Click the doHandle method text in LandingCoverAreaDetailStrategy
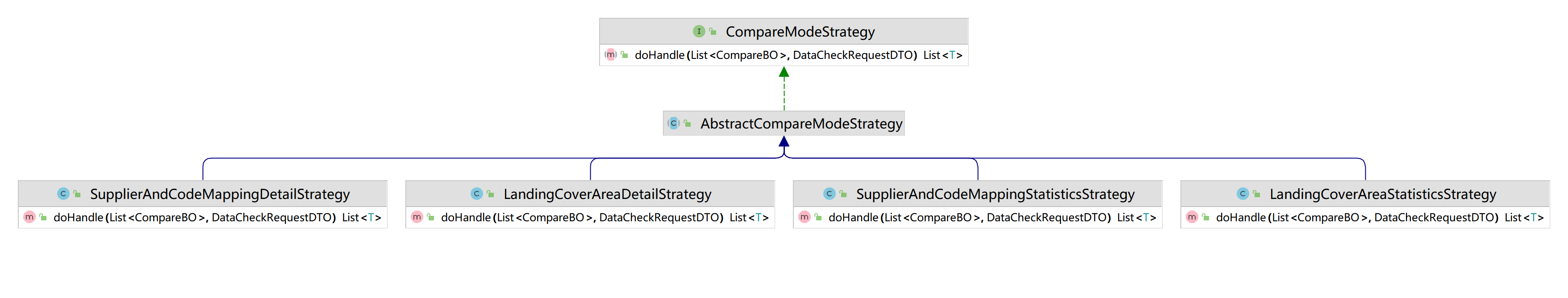The image size is (1568, 298). point(605,218)
